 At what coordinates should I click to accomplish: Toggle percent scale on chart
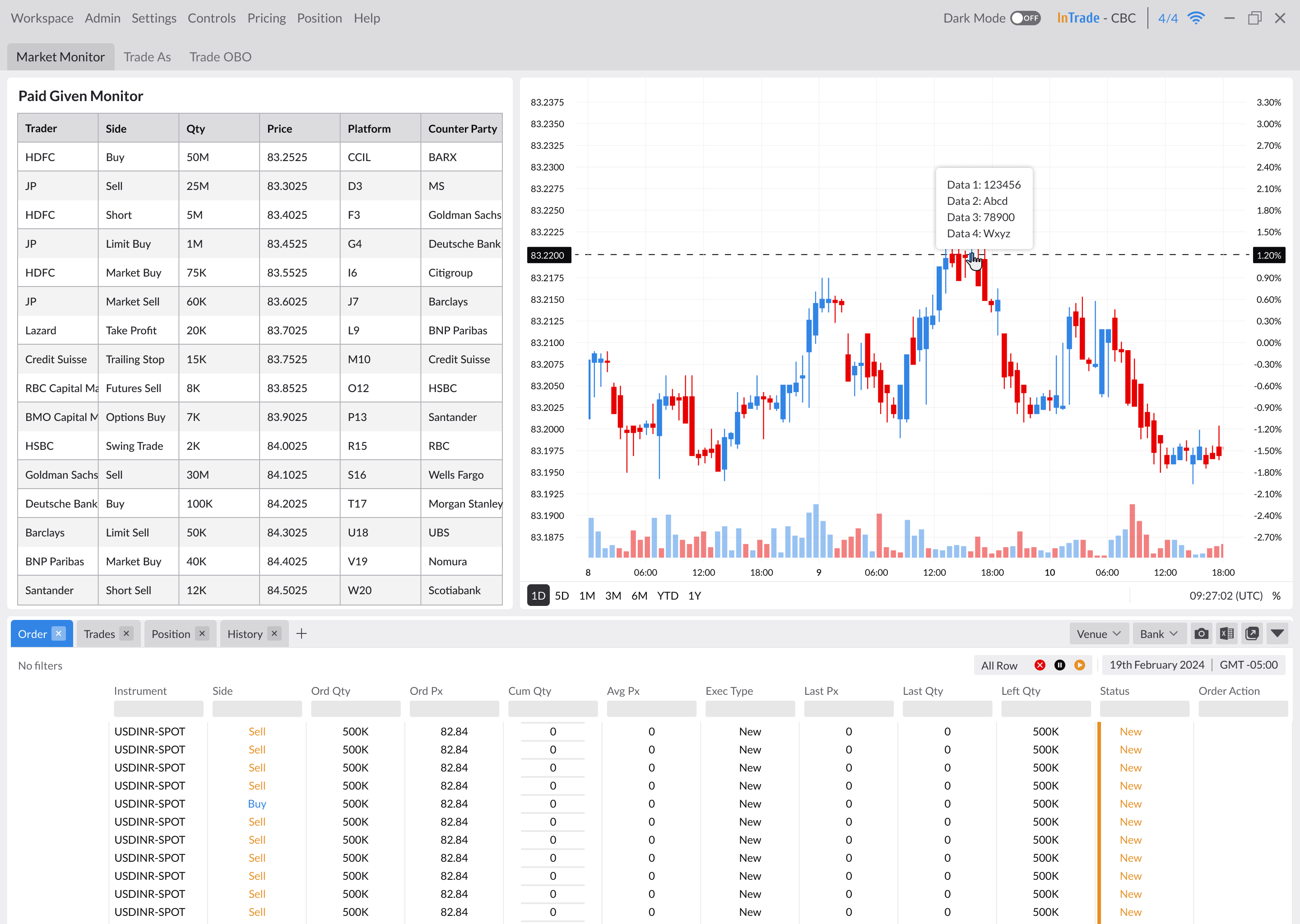[1277, 596]
